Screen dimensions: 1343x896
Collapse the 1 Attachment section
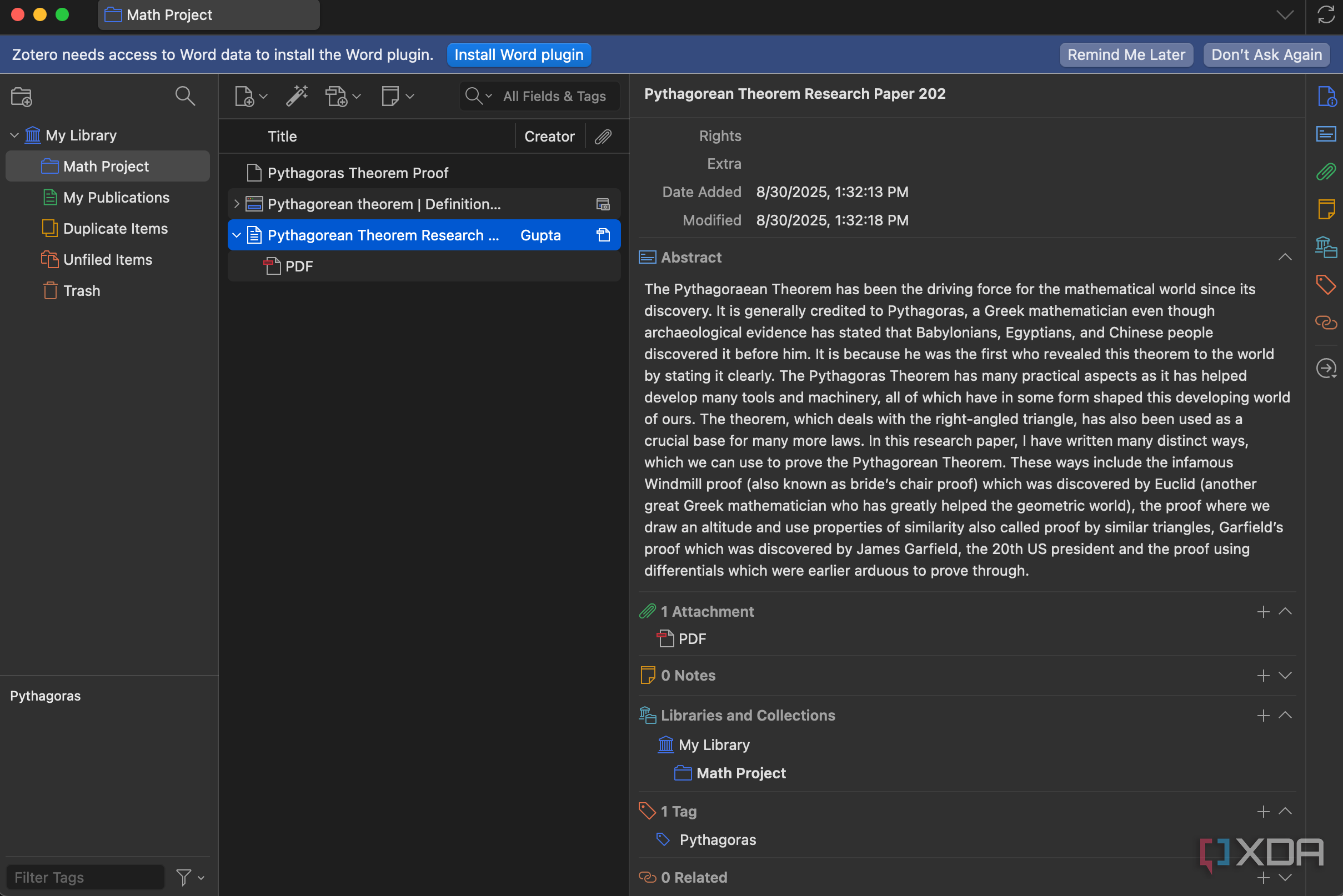pos(1285,611)
